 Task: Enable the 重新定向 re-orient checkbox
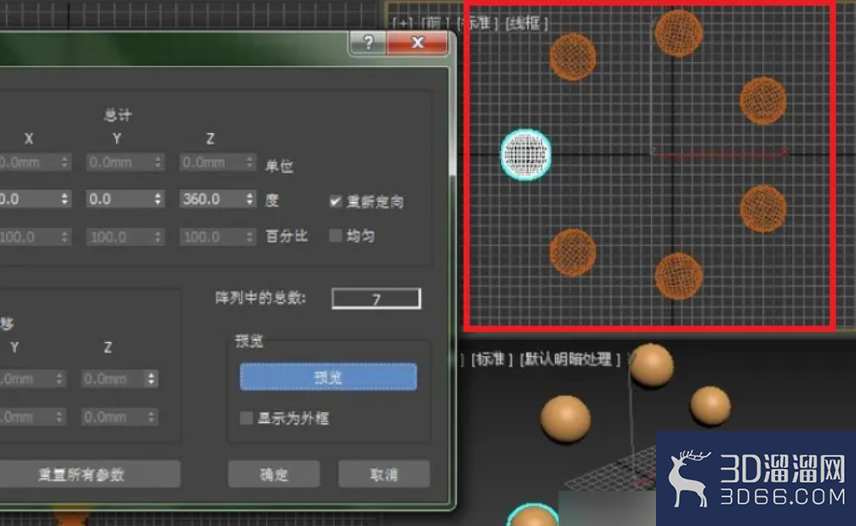click(x=335, y=201)
